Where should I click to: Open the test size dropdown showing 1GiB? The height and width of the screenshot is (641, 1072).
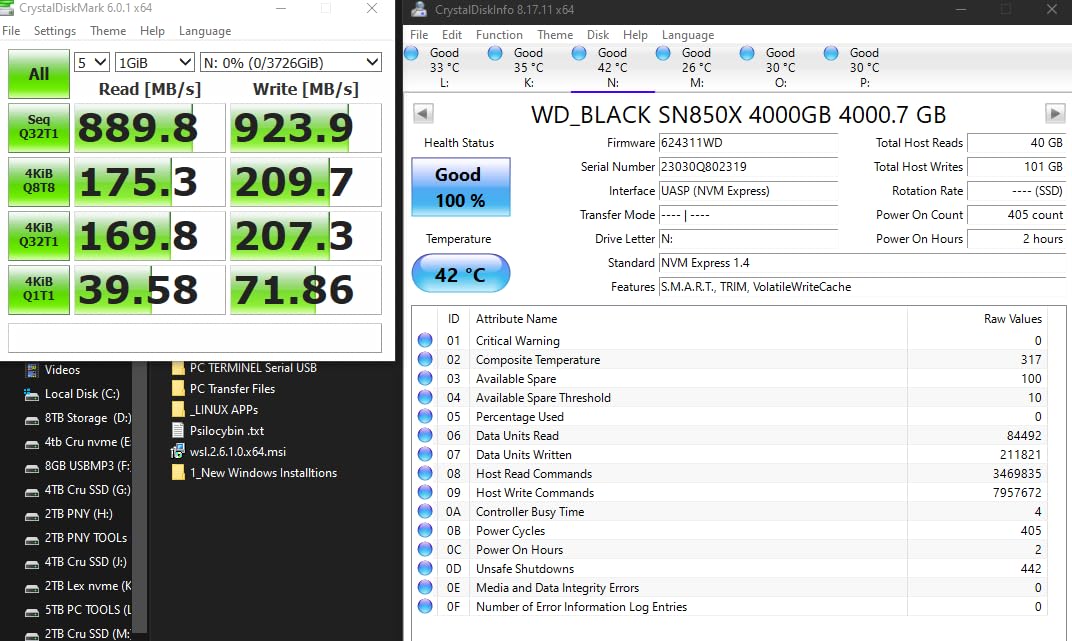[155, 63]
